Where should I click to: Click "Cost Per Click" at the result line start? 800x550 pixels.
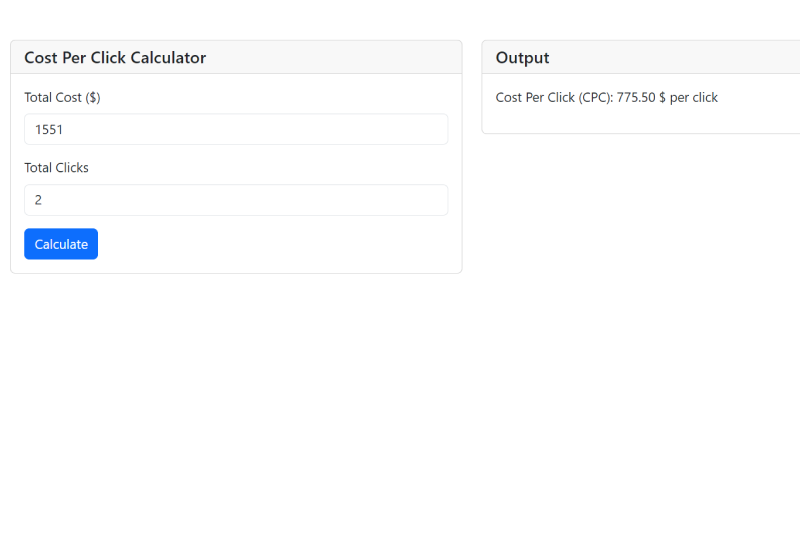pyautogui.click(x=535, y=98)
